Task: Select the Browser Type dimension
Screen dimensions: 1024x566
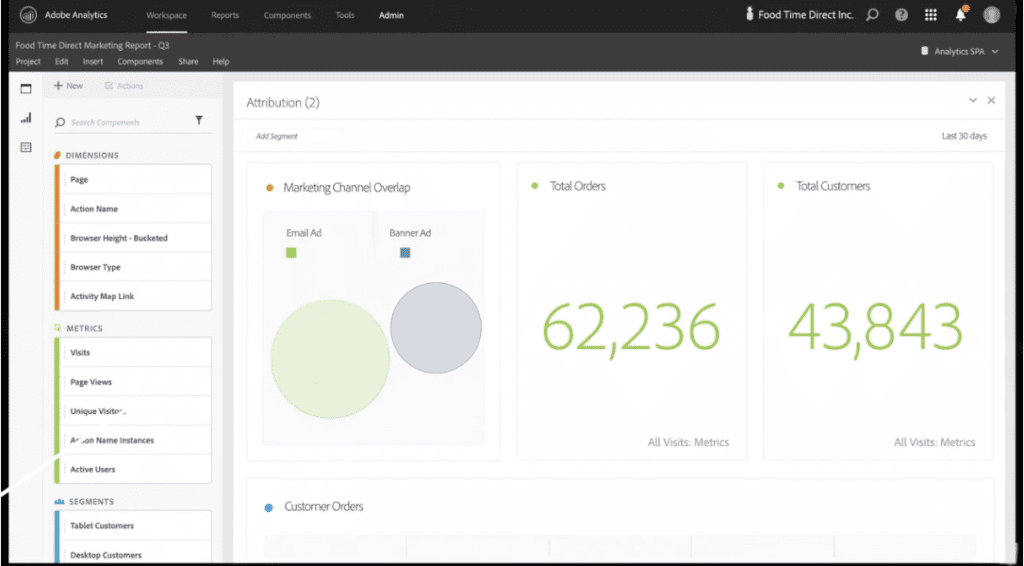Action: coord(136,267)
